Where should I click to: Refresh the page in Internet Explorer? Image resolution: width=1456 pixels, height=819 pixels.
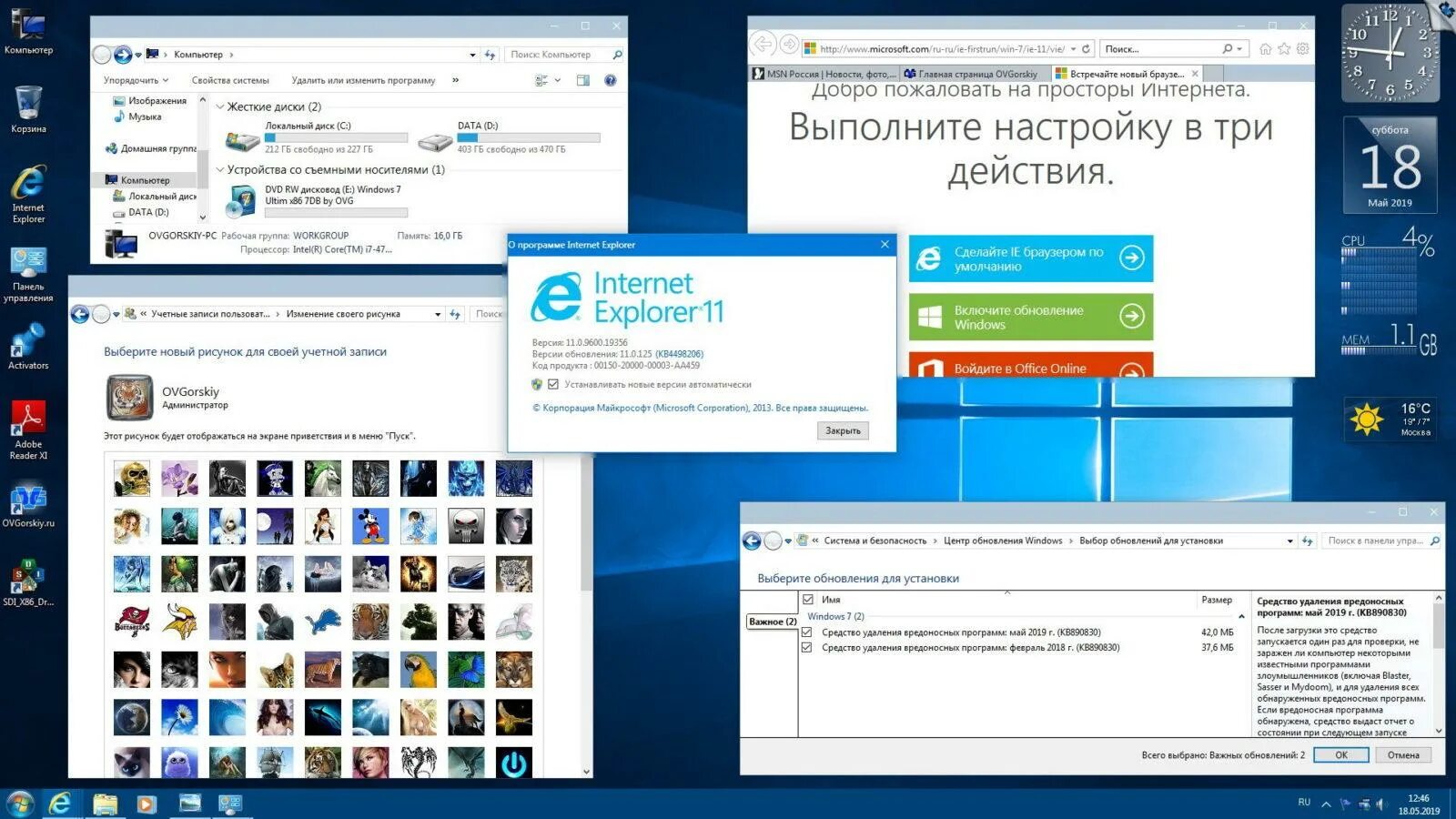(1086, 49)
